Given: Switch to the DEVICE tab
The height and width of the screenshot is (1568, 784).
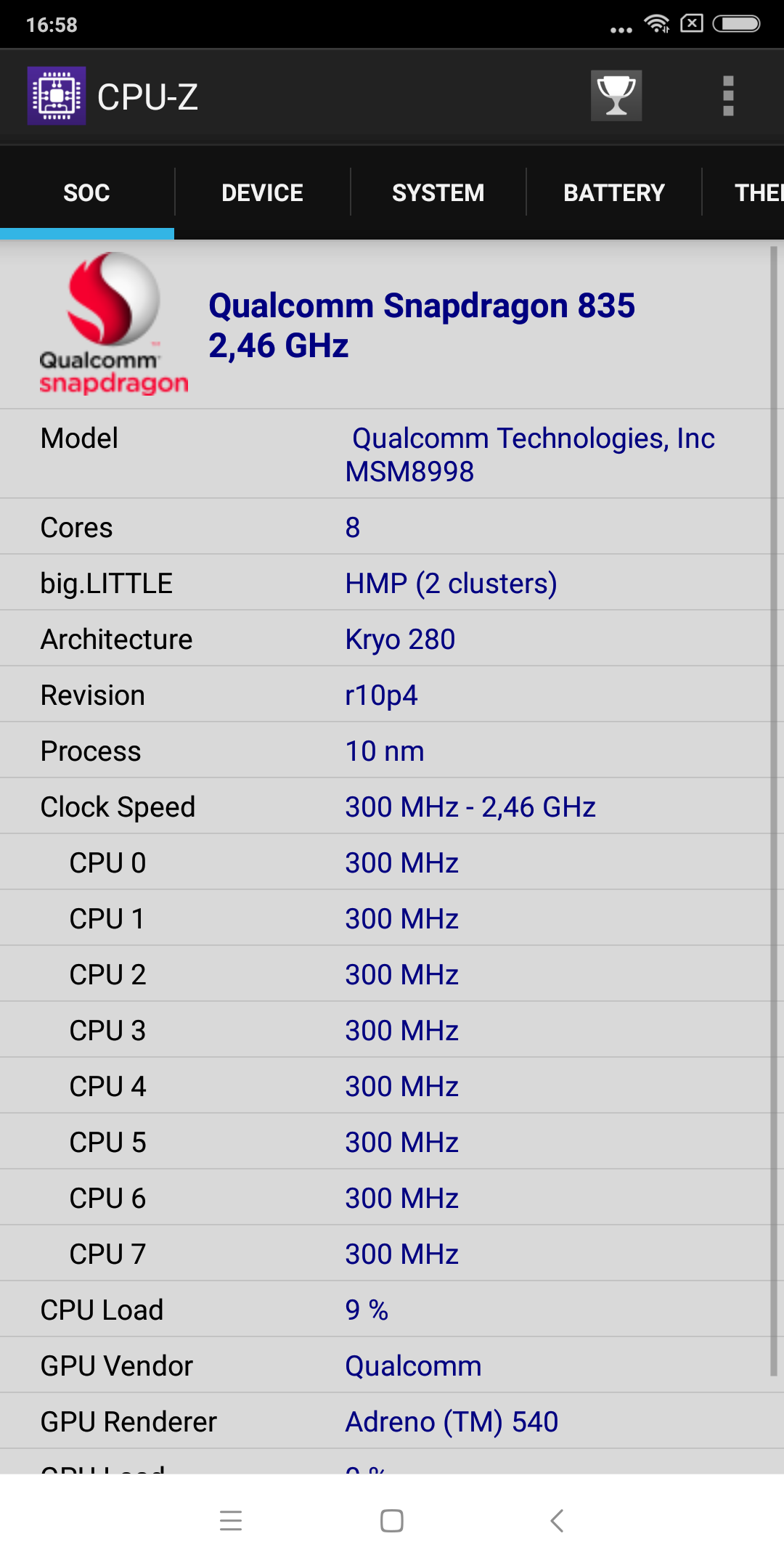Looking at the screenshot, I should [262, 193].
